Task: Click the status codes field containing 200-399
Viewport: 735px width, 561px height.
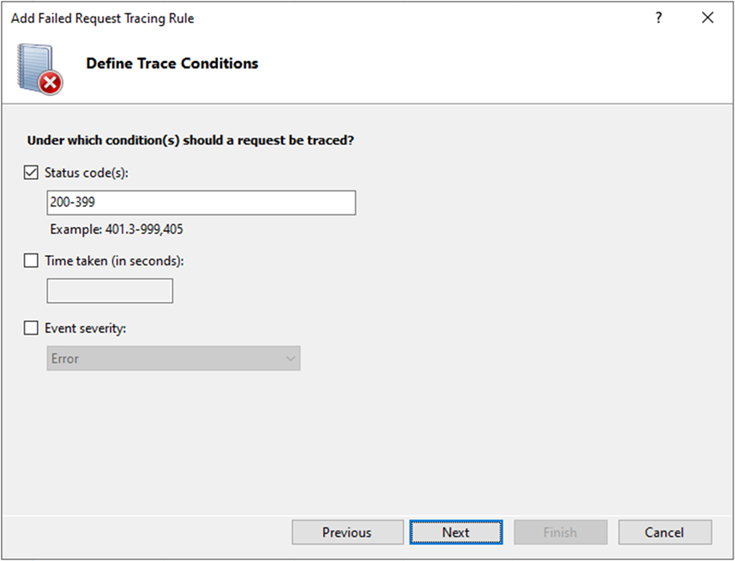Action: coord(201,203)
